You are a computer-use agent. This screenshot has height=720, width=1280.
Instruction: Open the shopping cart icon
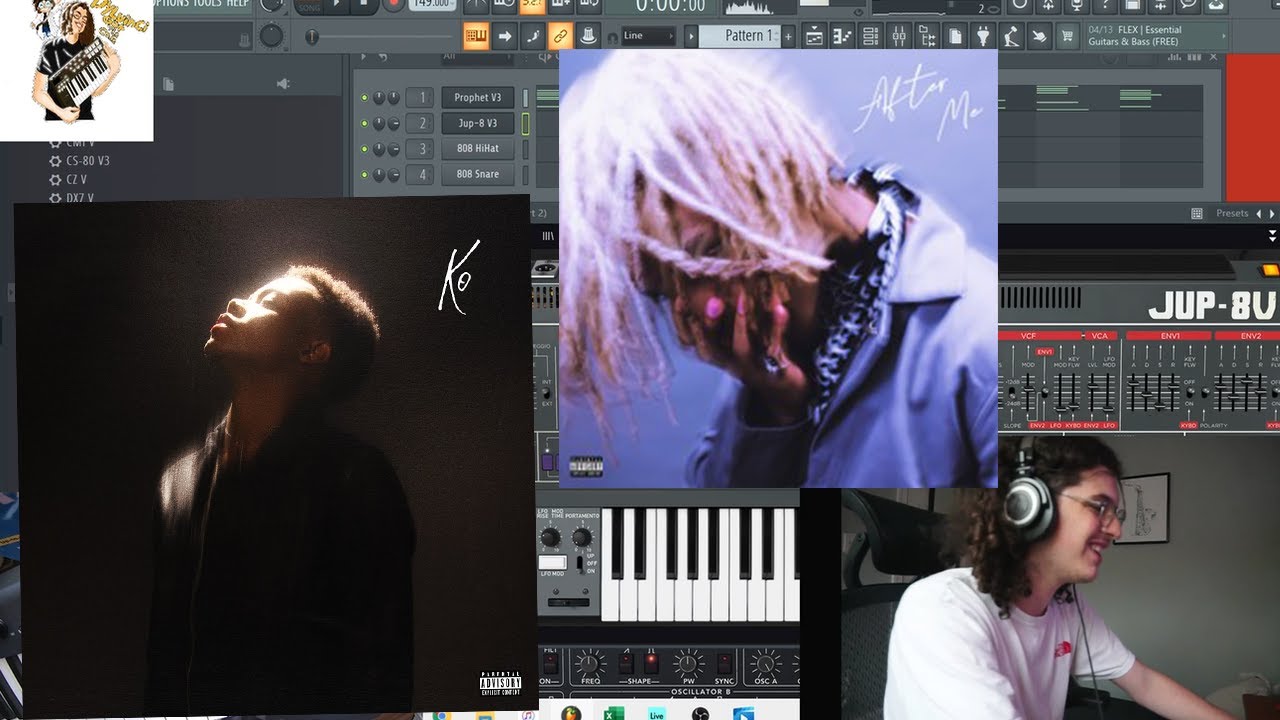[1068, 36]
